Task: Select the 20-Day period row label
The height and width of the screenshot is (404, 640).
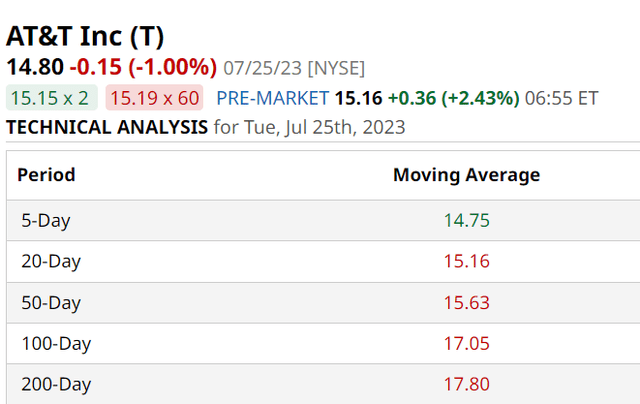Action: tap(51, 262)
